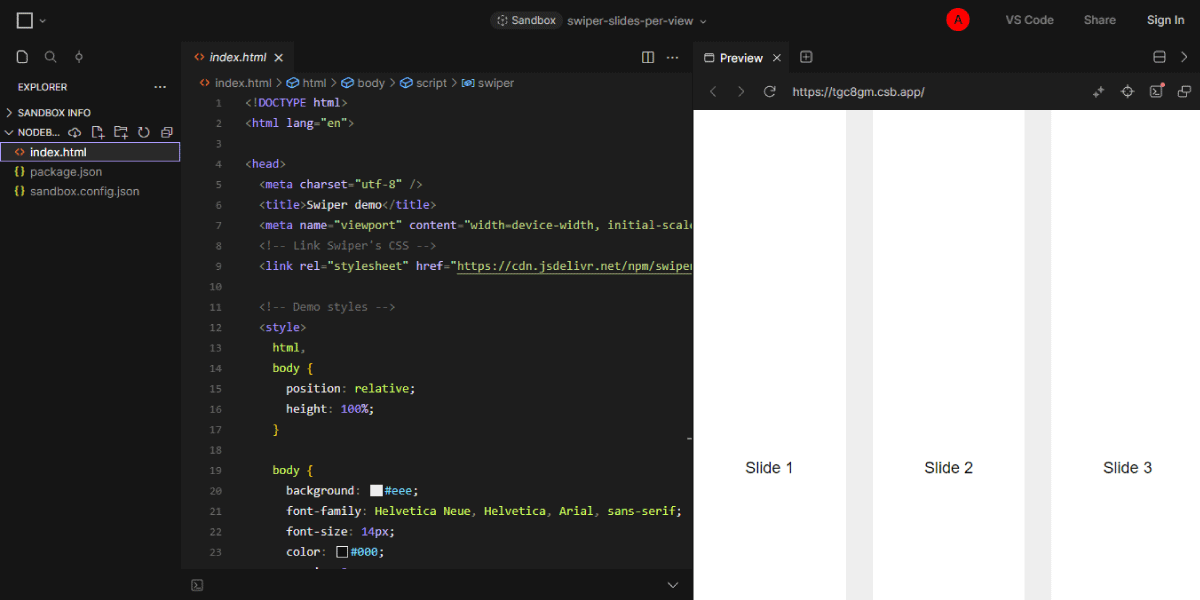
Task: Open the preview console icon
Action: (1156, 91)
